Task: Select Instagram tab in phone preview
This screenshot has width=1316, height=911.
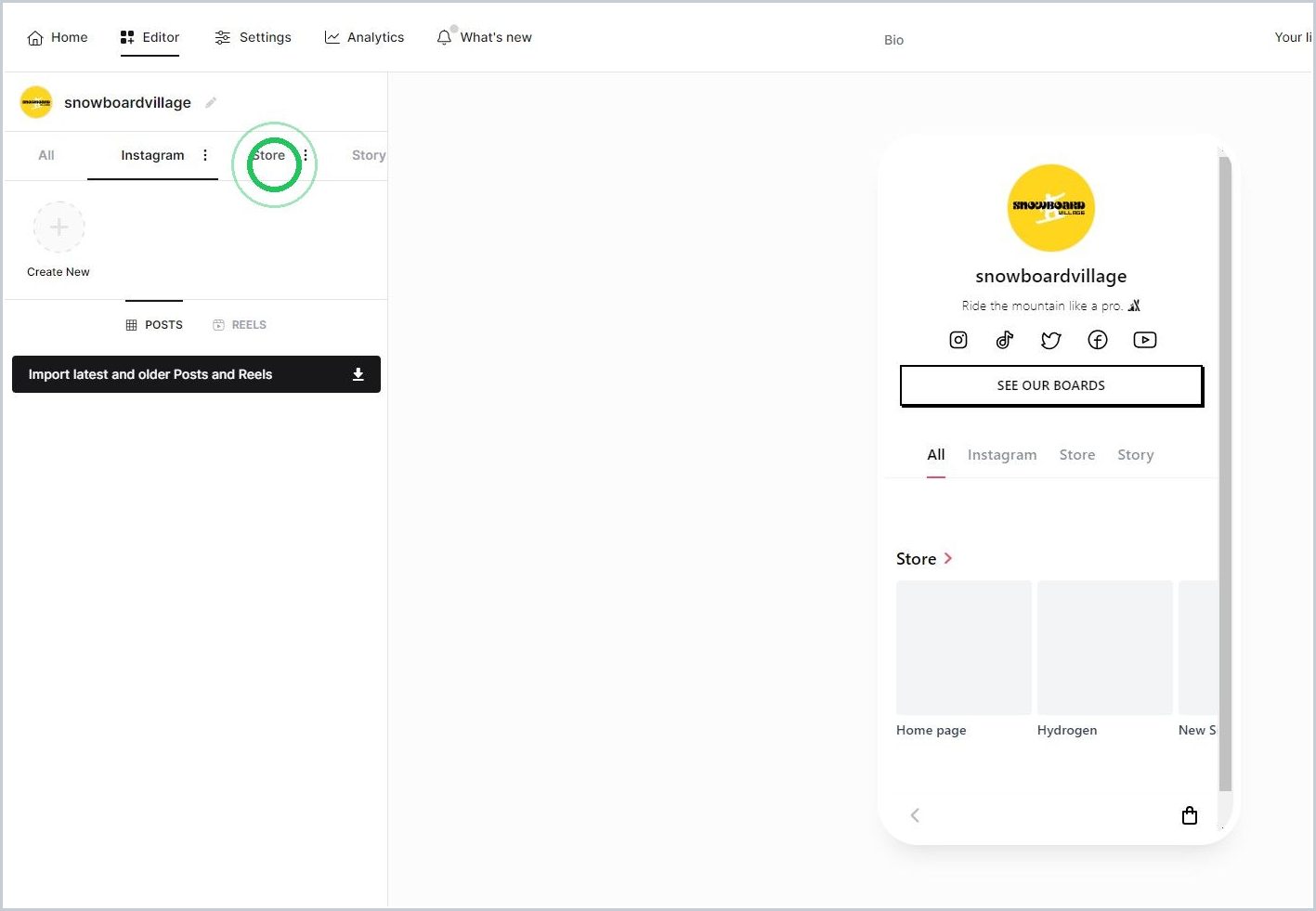Action: point(1002,455)
